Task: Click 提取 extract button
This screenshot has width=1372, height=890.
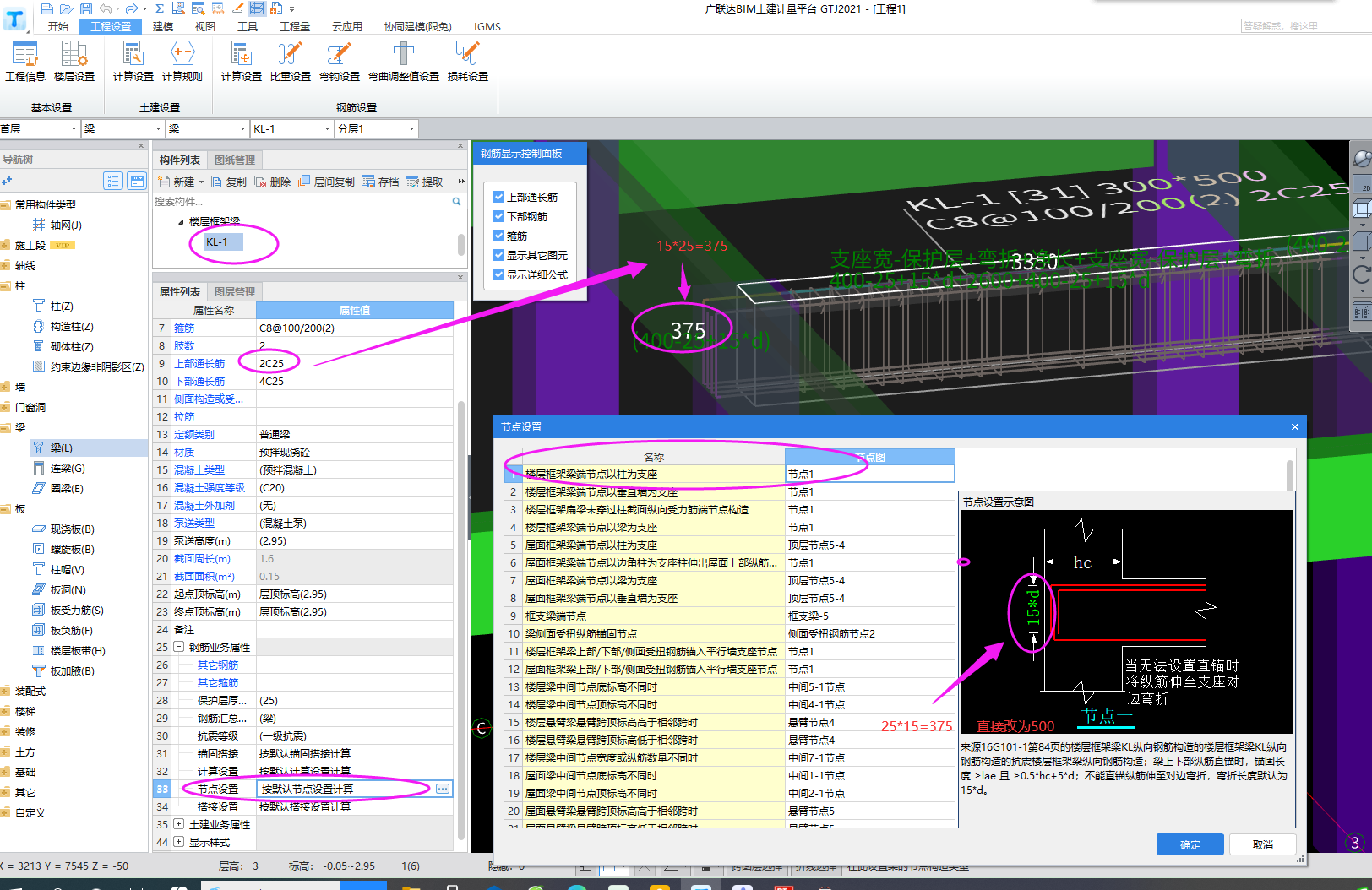Action: [x=424, y=182]
